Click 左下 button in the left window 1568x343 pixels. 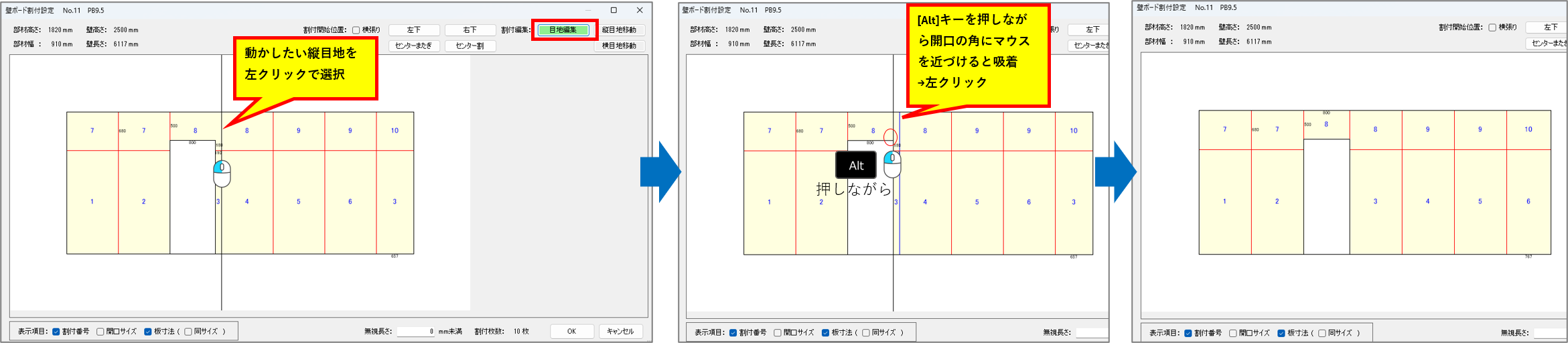click(x=414, y=30)
